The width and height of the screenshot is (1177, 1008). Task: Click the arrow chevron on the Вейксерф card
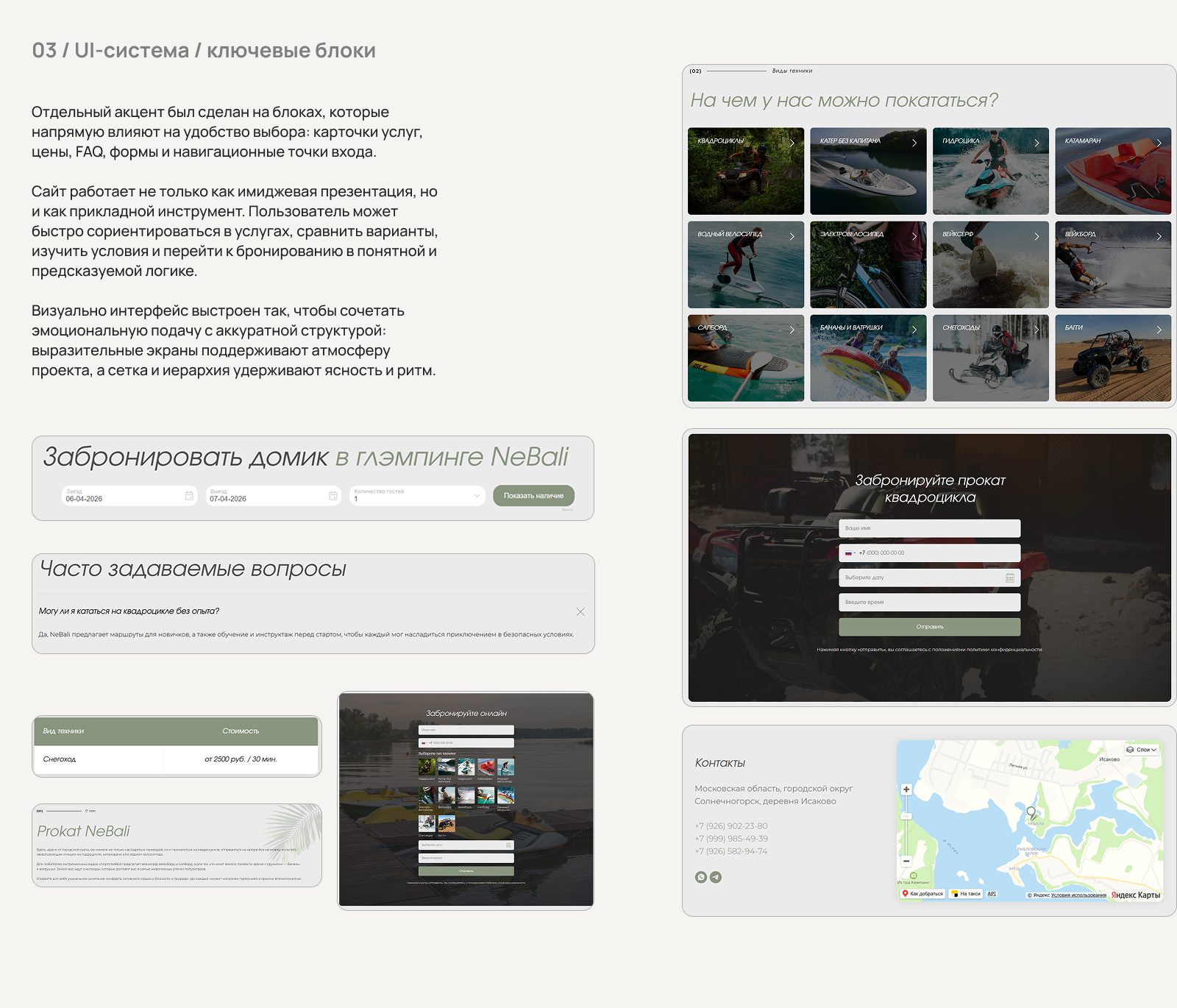coord(1036,236)
